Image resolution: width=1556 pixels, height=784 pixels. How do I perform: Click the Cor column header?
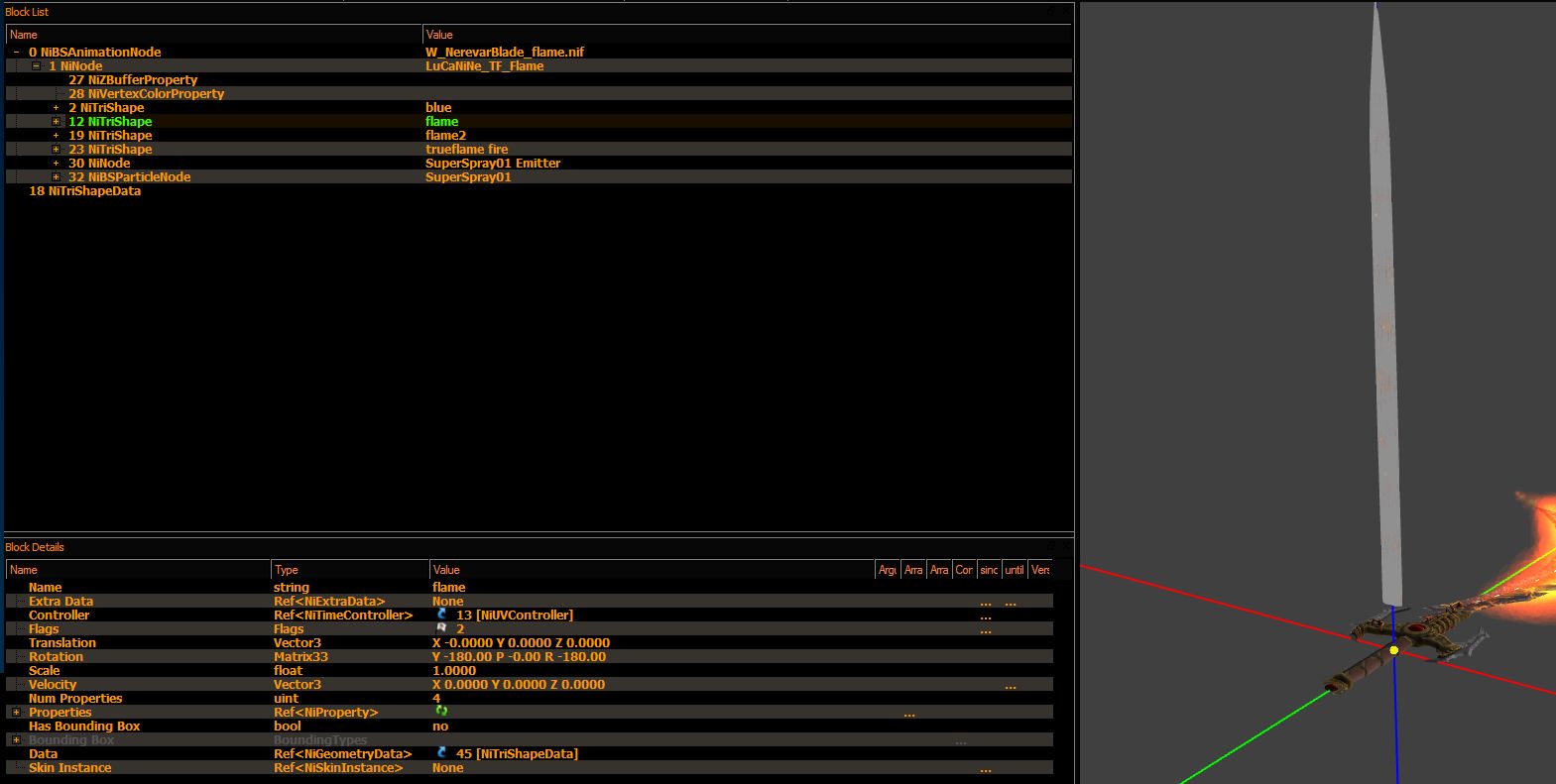tap(964, 570)
